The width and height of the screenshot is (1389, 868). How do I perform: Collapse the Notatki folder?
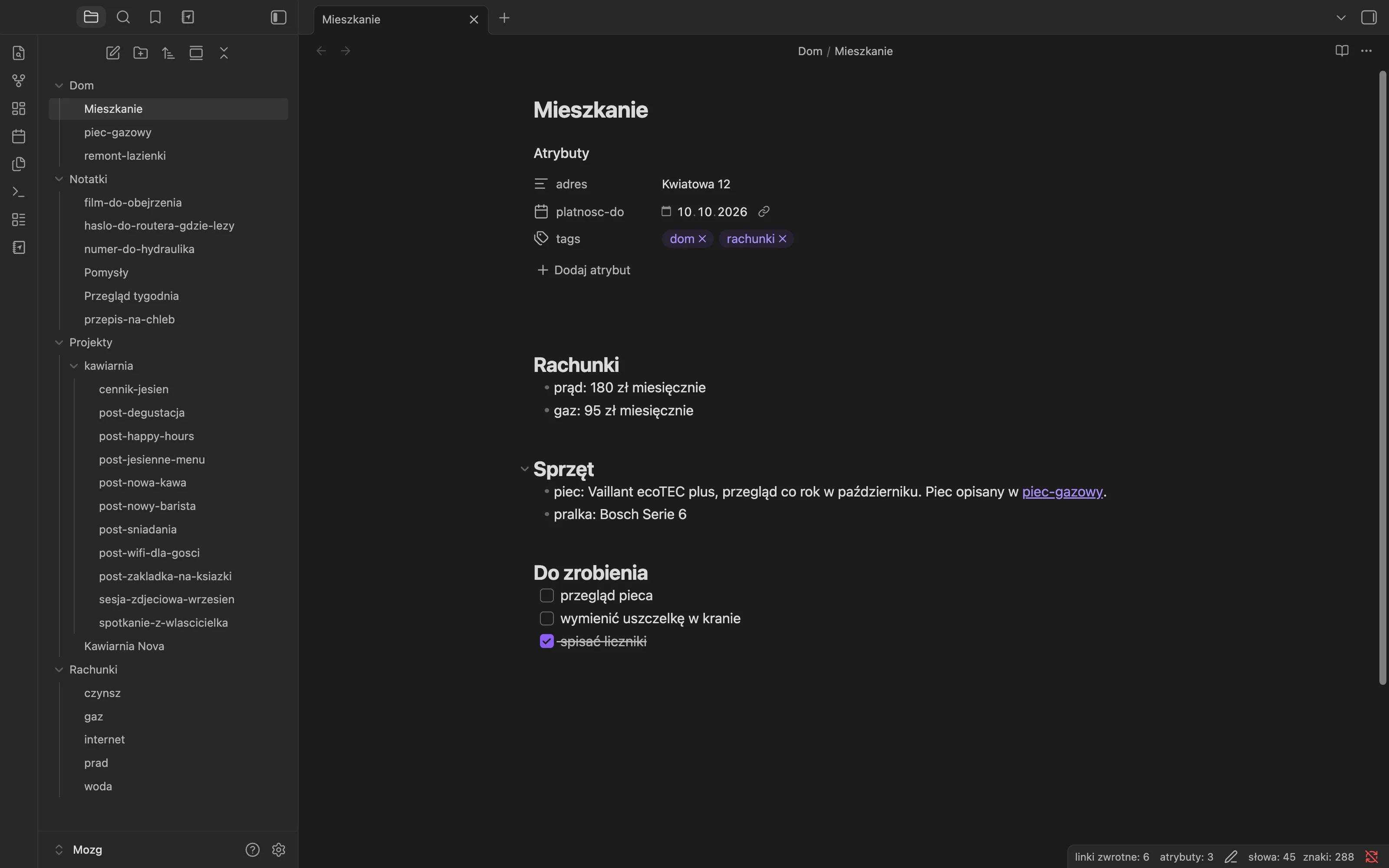pyautogui.click(x=59, y=179)
